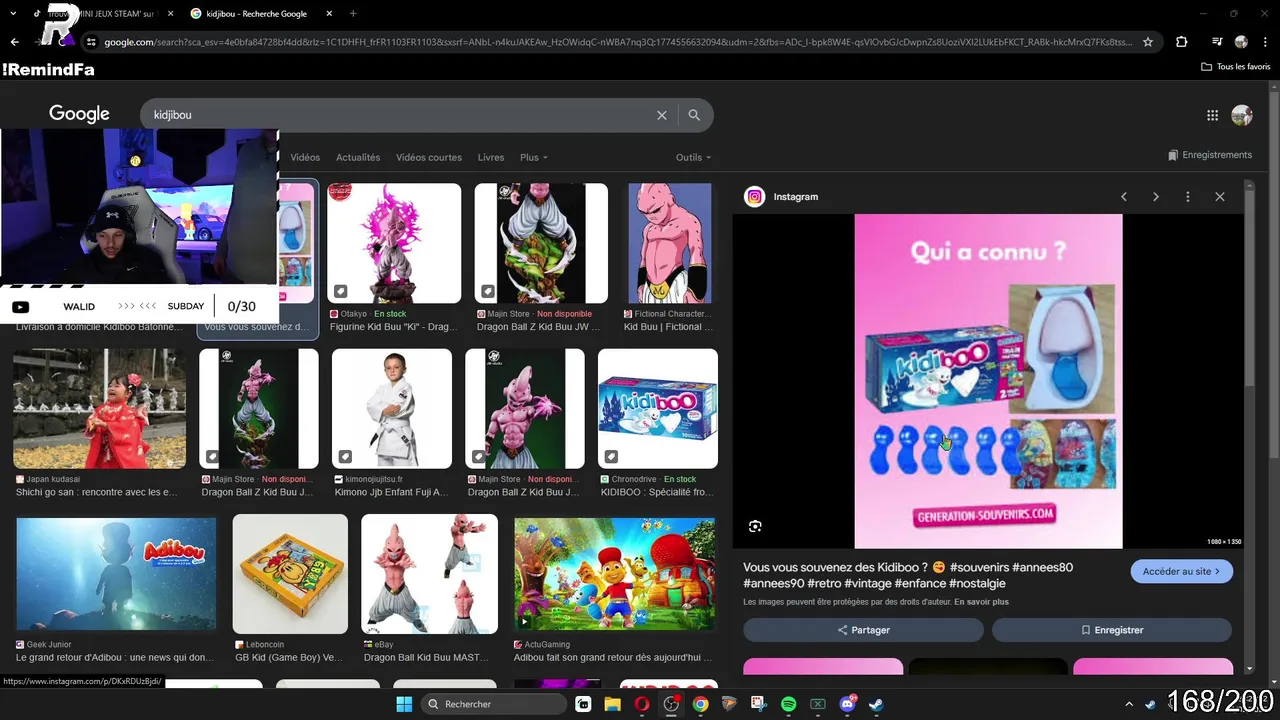This screenshot has width=1280, height=720.
Task: Open Steam from the taskbar
Action: coord(876,704)
